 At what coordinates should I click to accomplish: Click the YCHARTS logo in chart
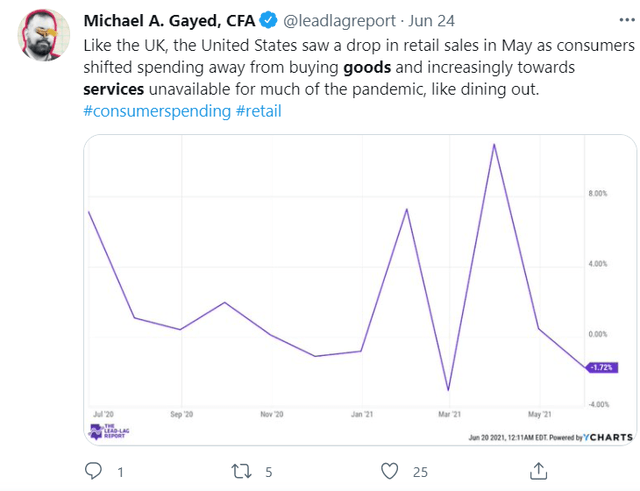[x=608, y=437]
